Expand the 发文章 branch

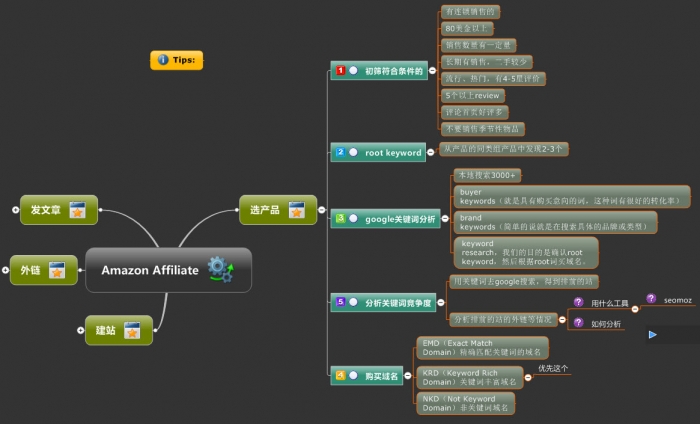pyautogui.click(x=16, y=210)
